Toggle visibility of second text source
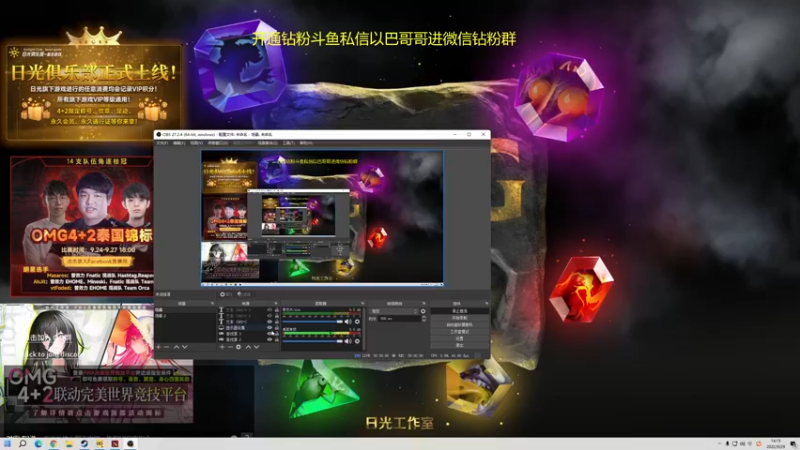This screenshot has height=450, width=800. point(269,316)
